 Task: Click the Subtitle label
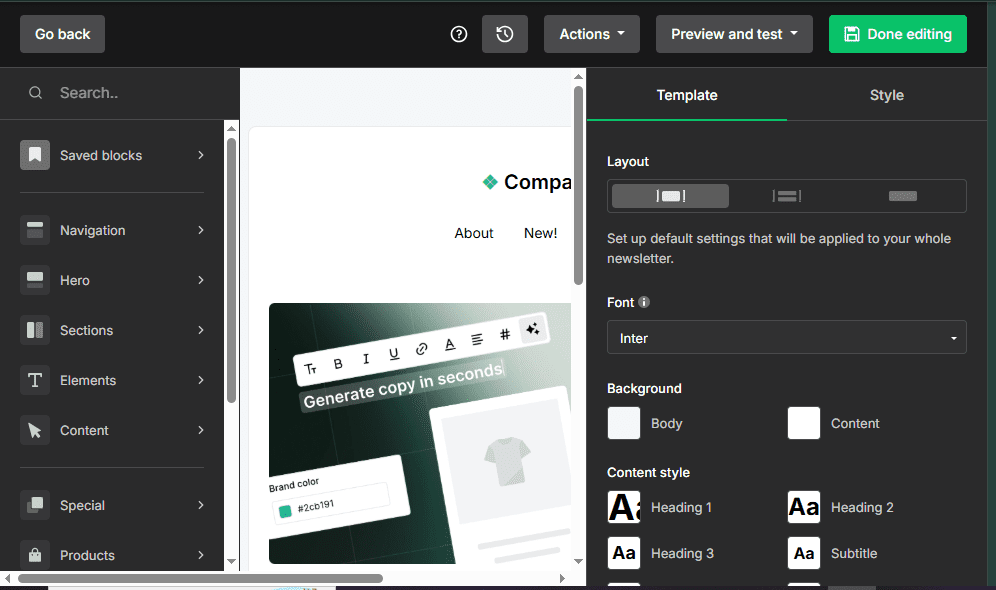pos(854,553)
